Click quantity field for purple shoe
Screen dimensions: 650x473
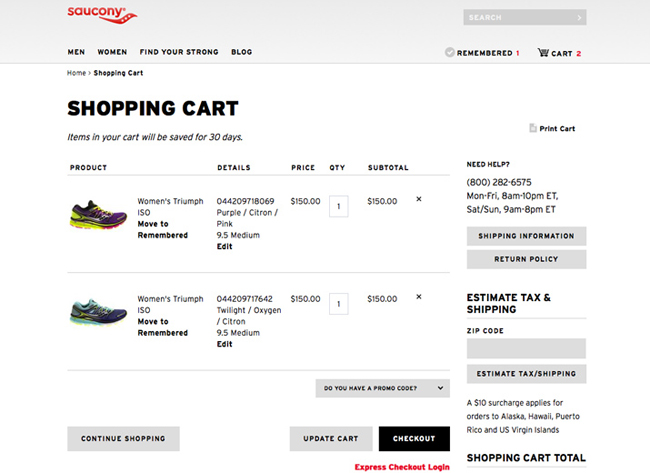pos(338,206)
